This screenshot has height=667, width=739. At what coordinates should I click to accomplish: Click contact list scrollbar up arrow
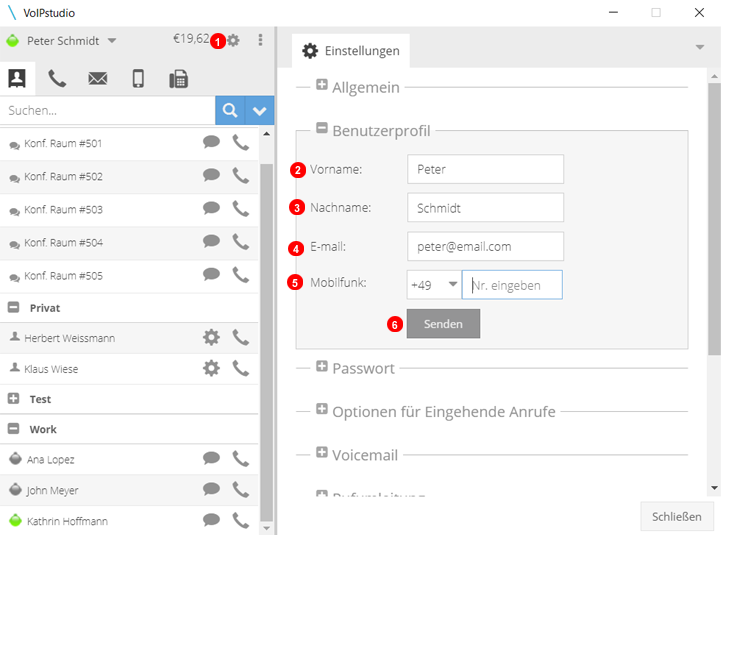click(x=267, y=134)
